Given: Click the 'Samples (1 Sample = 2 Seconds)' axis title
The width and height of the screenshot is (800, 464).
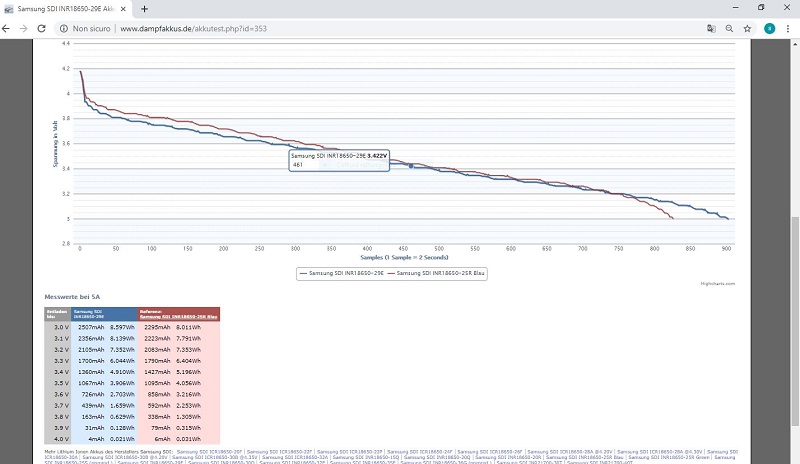Looking at the screenshot, I should click(x=404, y=257).
